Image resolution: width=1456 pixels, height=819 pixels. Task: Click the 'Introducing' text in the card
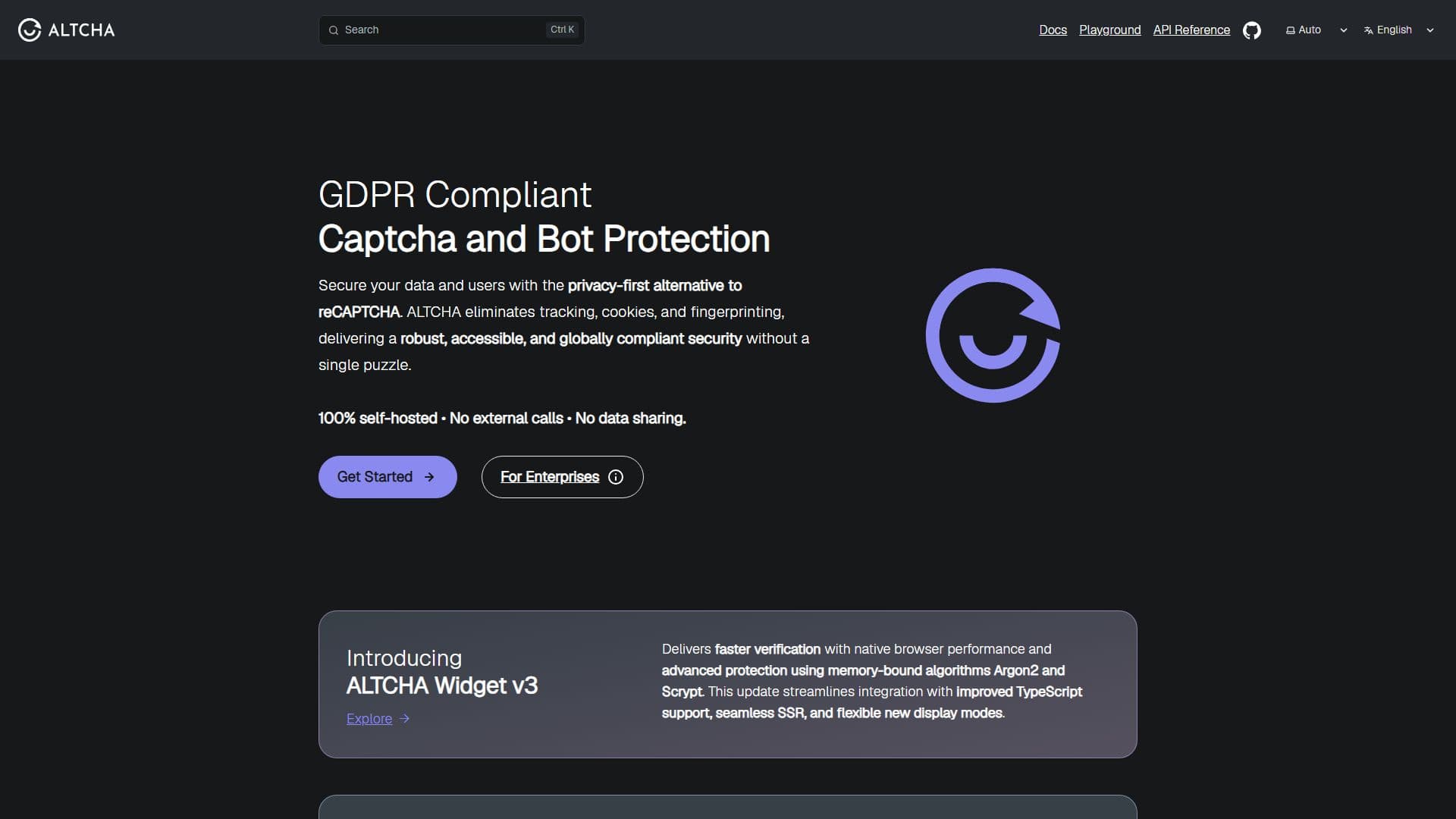coord(404,657)
